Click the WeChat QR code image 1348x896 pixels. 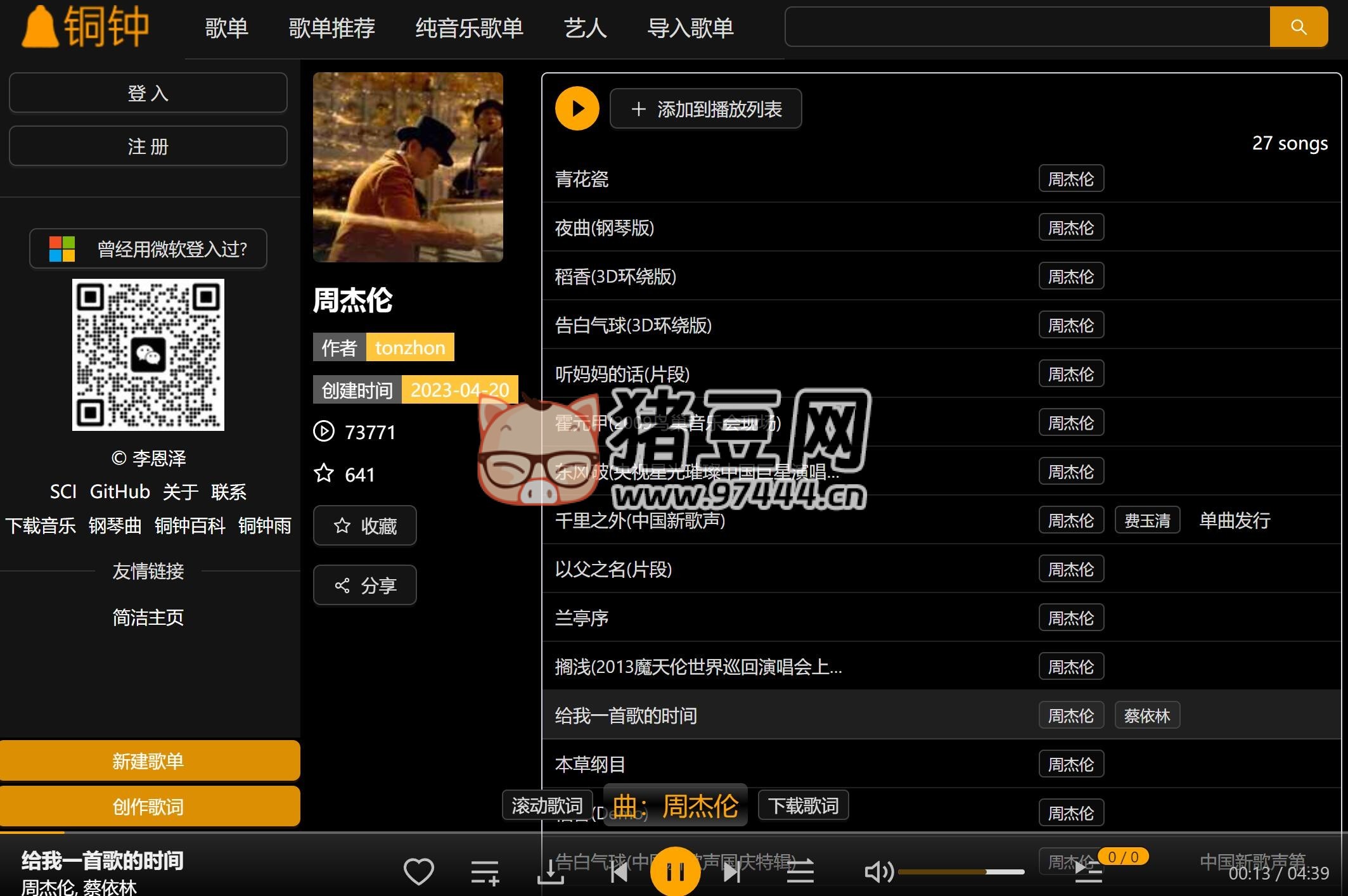pyautogui.click(x=148, y=355)
